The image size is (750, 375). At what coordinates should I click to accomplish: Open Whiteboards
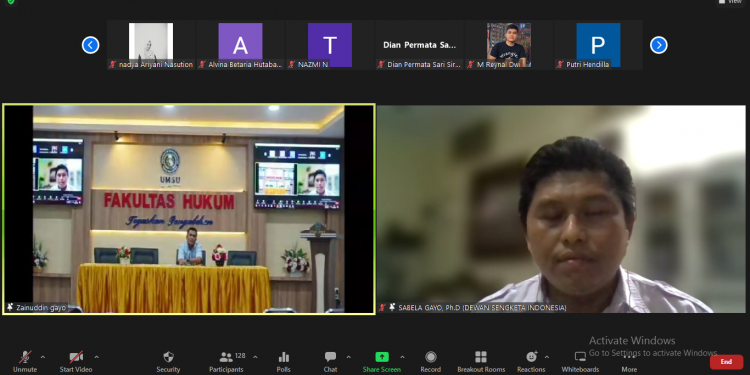580,361
